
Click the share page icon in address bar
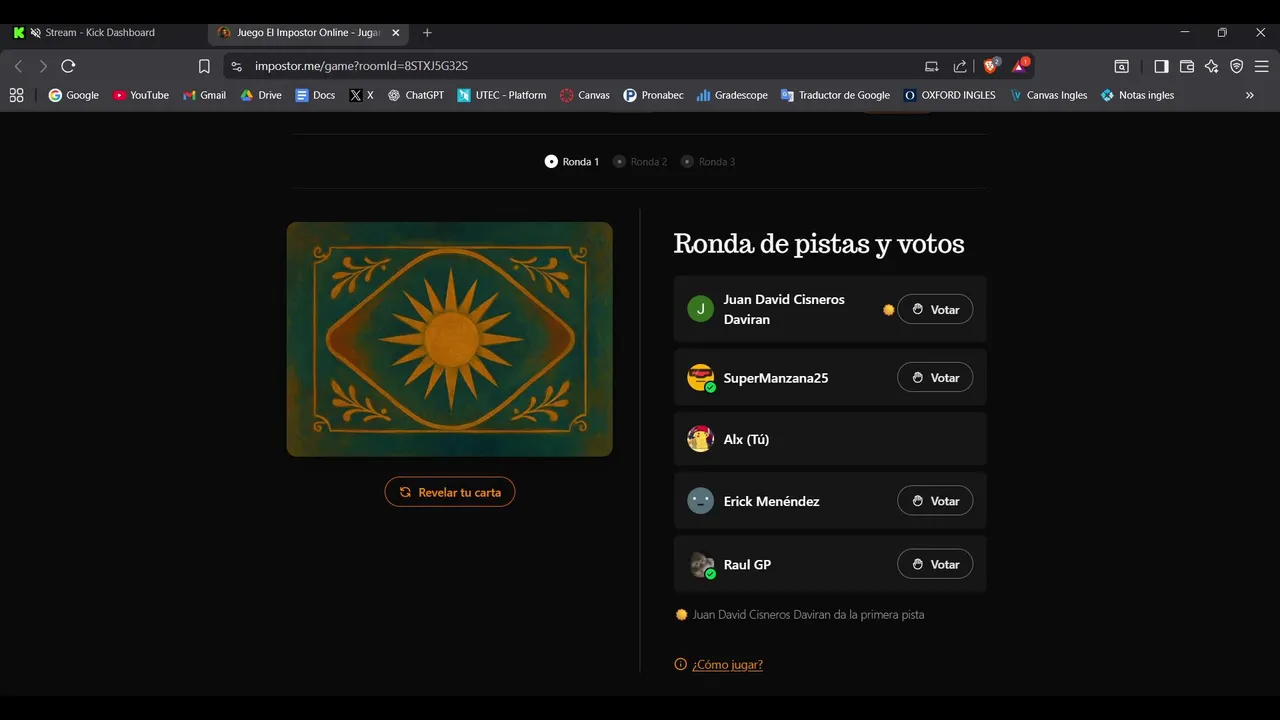pyautogui.click(x=960, y=66)
